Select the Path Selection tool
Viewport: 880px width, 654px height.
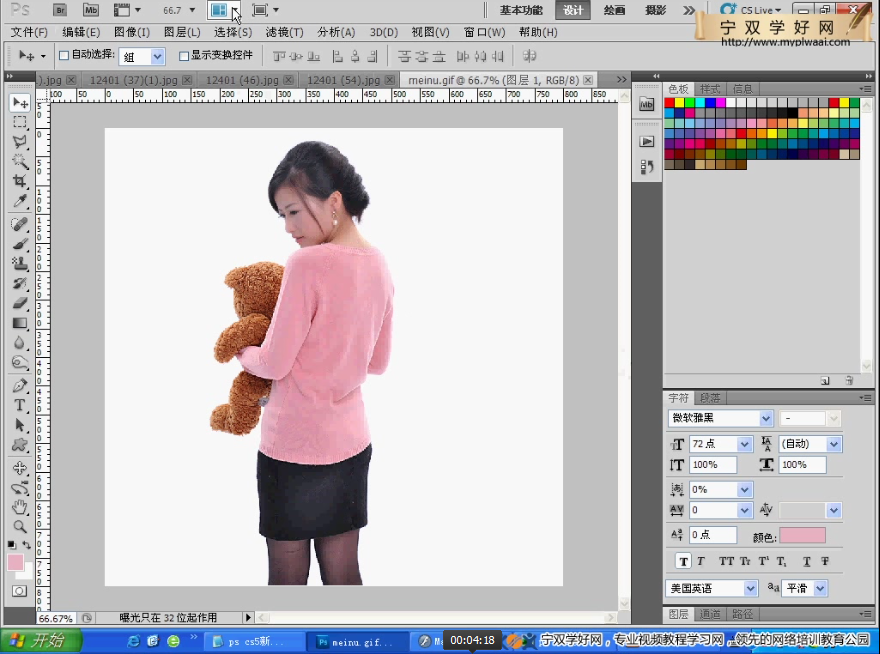20,425
